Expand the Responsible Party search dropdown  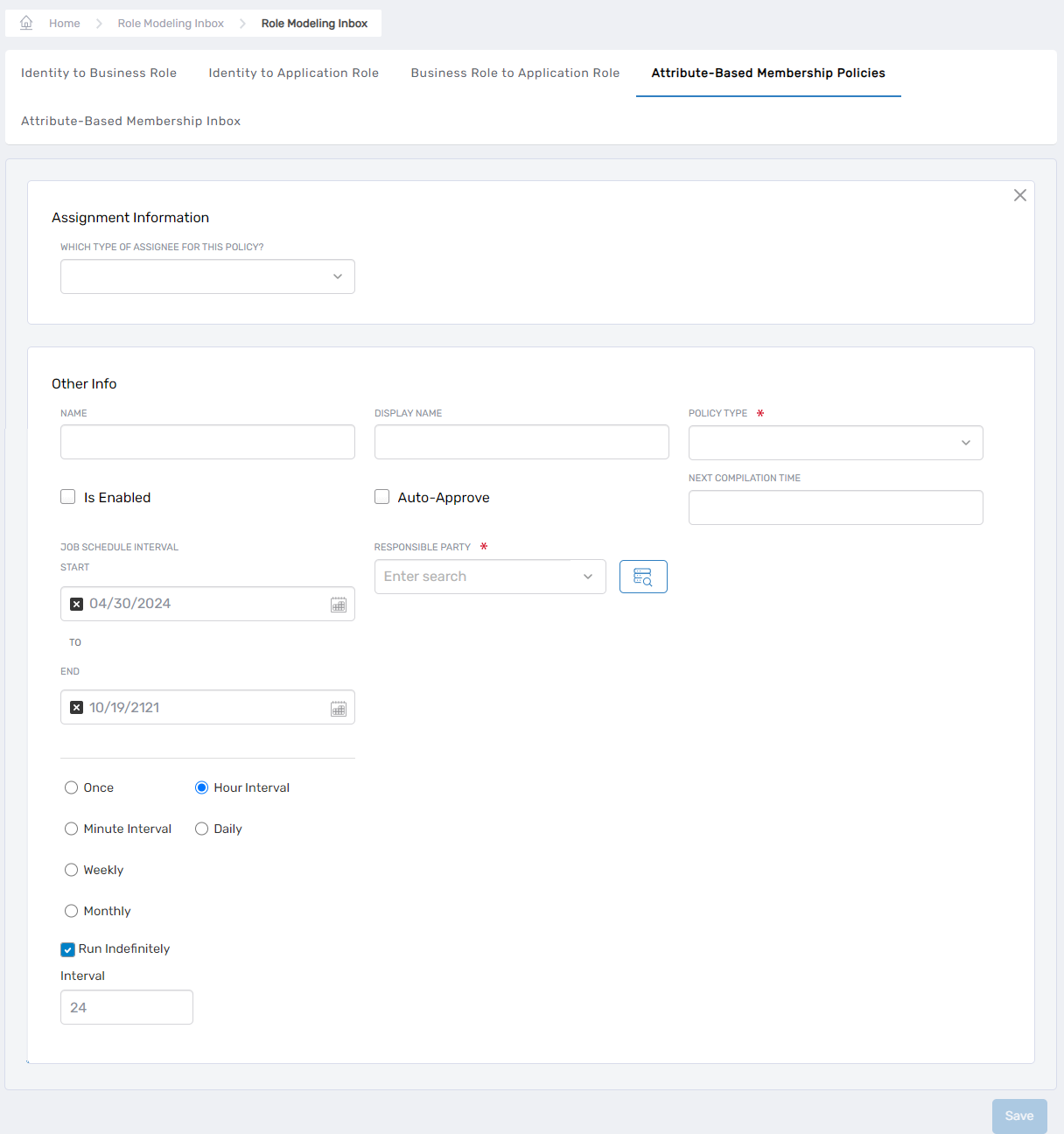587,576
